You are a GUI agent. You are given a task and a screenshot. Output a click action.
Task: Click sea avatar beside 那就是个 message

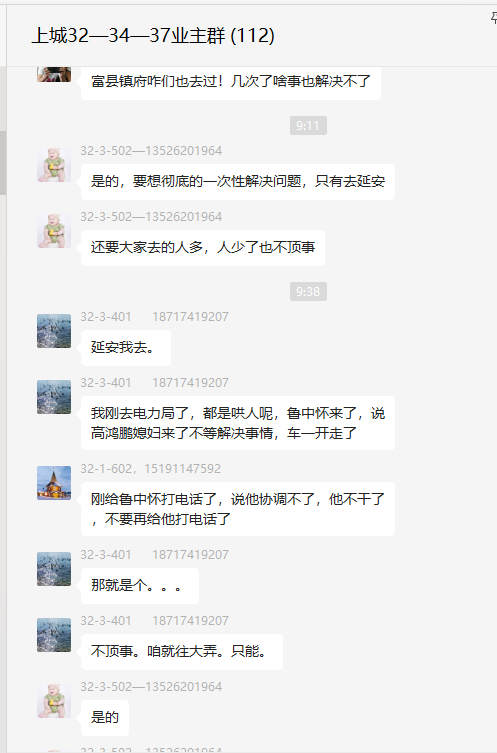coord(54,569)
